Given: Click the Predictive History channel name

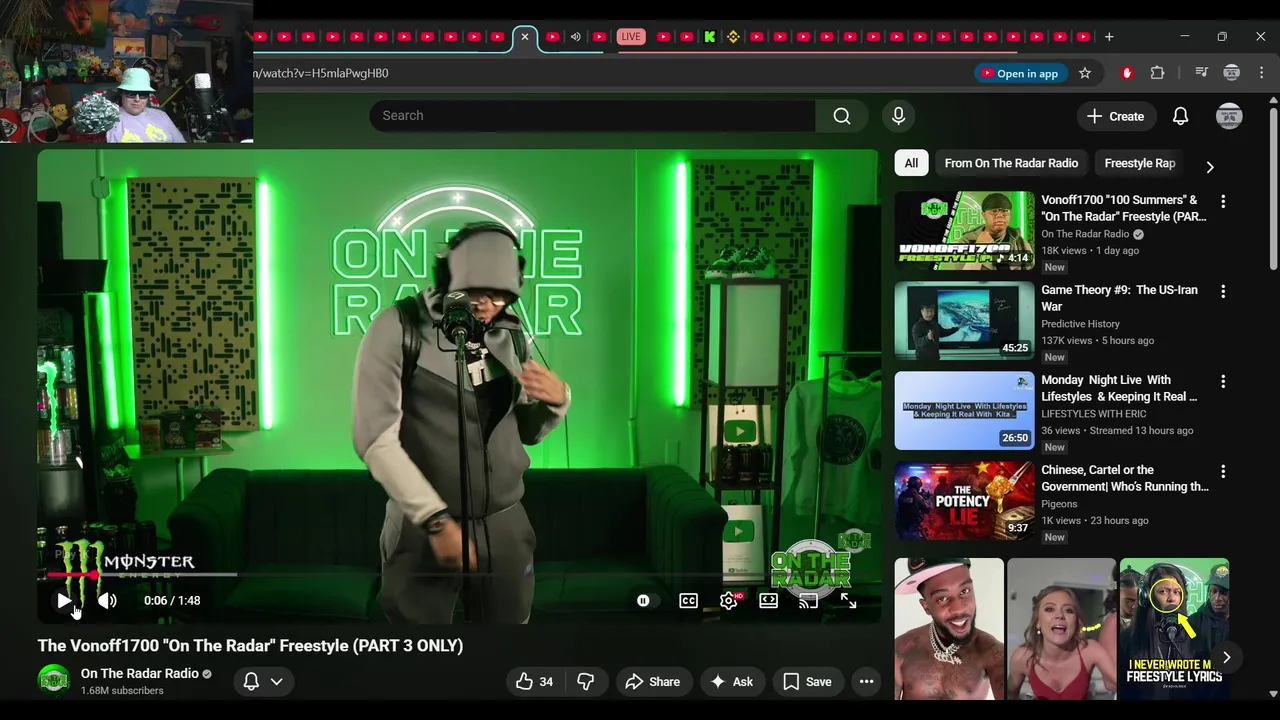Looking at the screenshot, I should 1080,324.
